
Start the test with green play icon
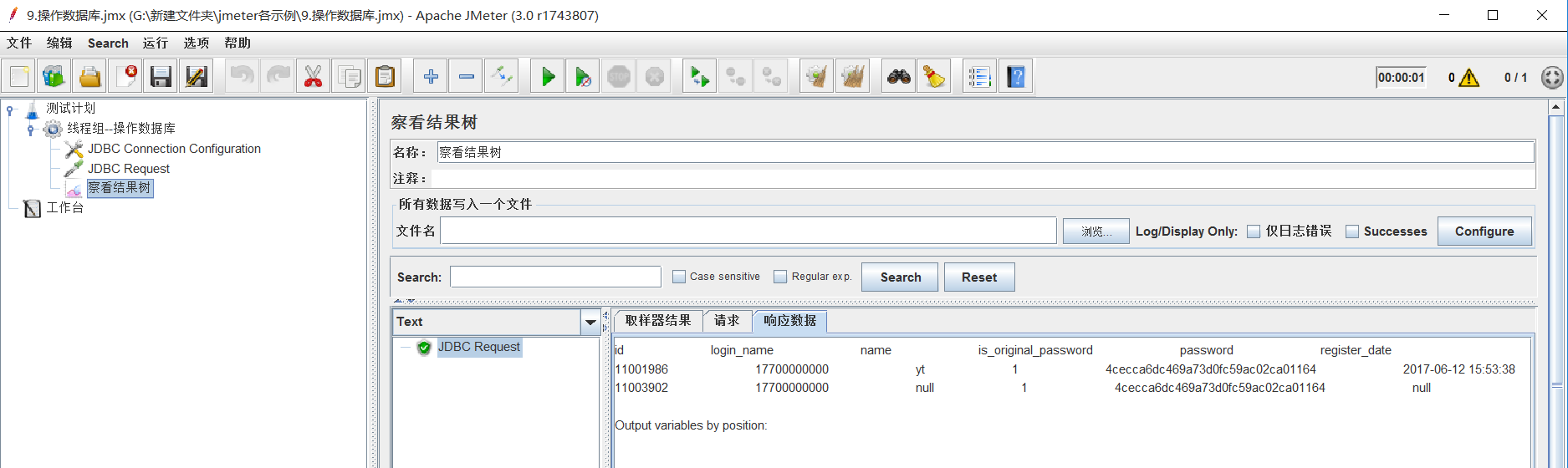point(548,77)
